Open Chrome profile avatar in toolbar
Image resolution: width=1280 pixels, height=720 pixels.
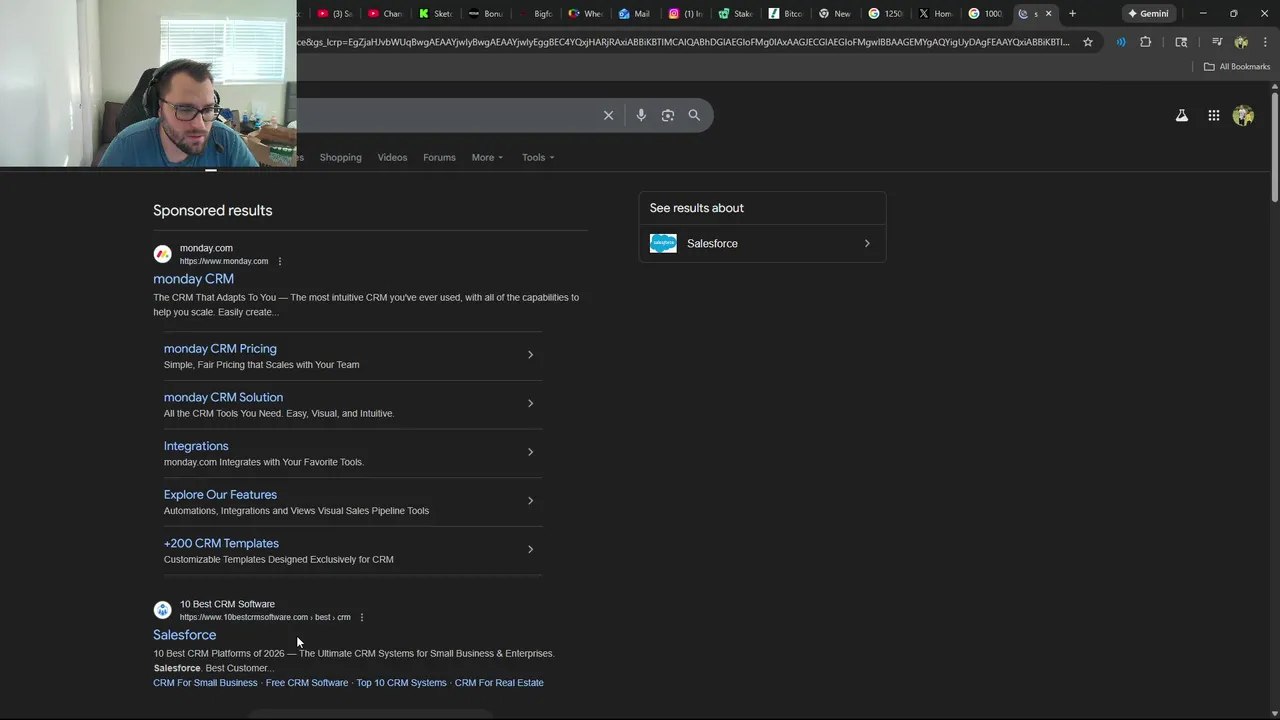coord(1241,42)
